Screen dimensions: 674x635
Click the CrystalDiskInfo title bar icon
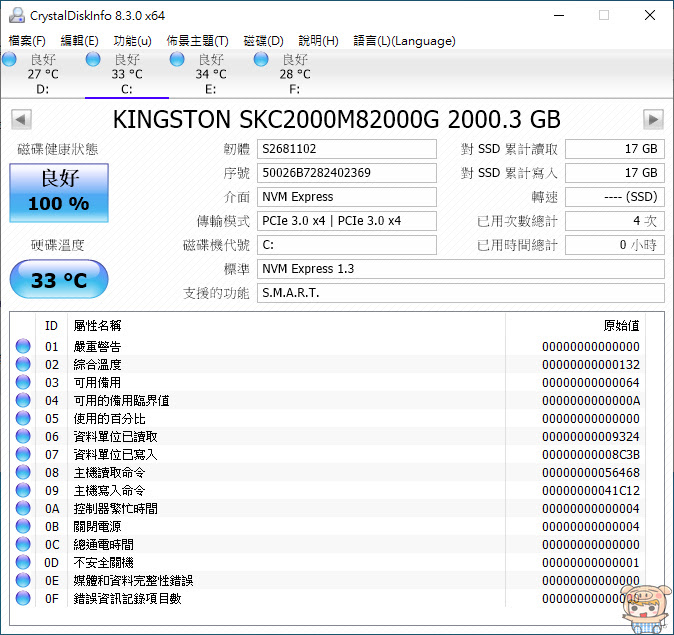click(x=17, y=15)
